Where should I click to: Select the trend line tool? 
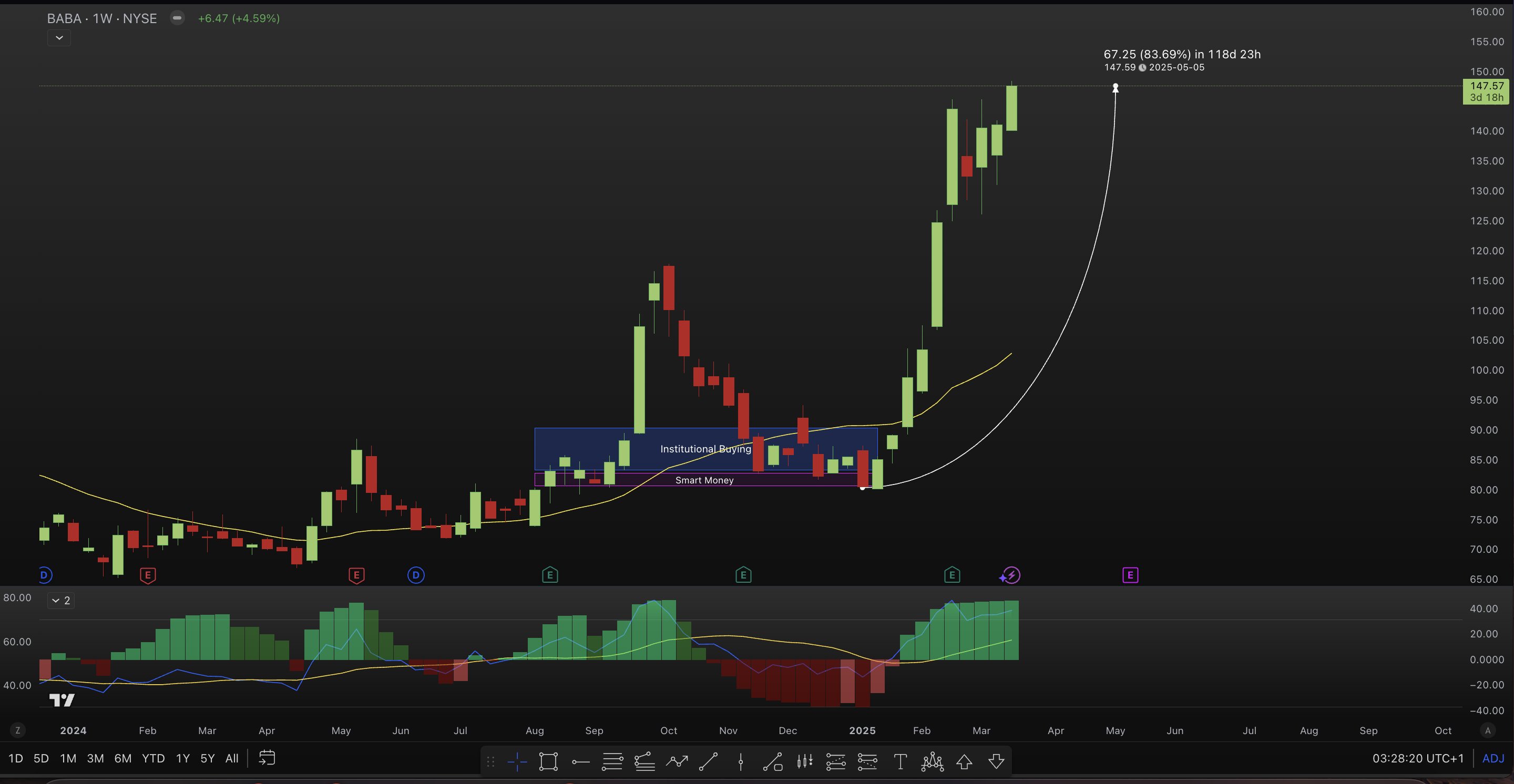click(x=708, y=762)
